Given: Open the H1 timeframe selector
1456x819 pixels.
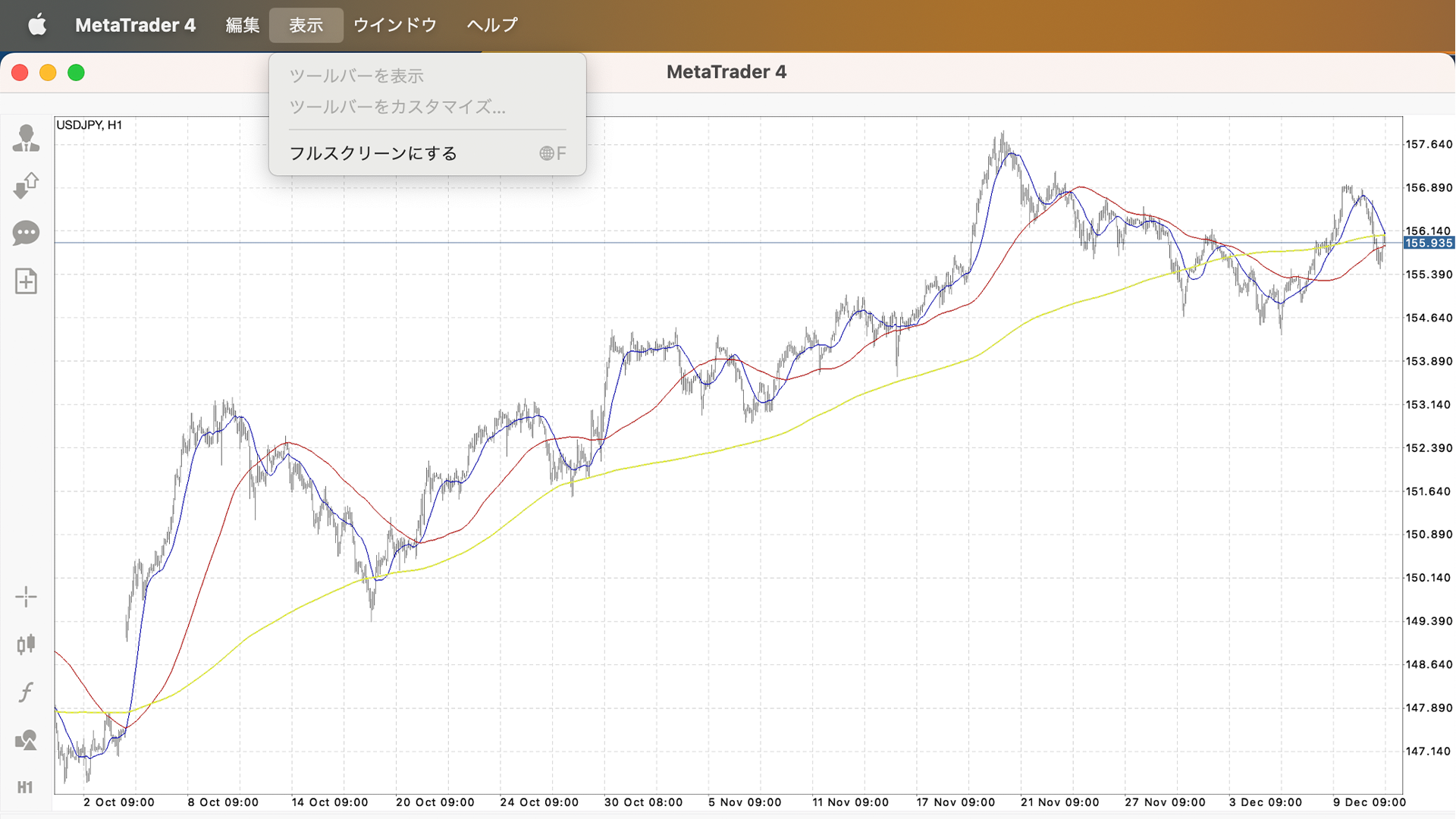Looking at the screenshot, I should point(26,787).
